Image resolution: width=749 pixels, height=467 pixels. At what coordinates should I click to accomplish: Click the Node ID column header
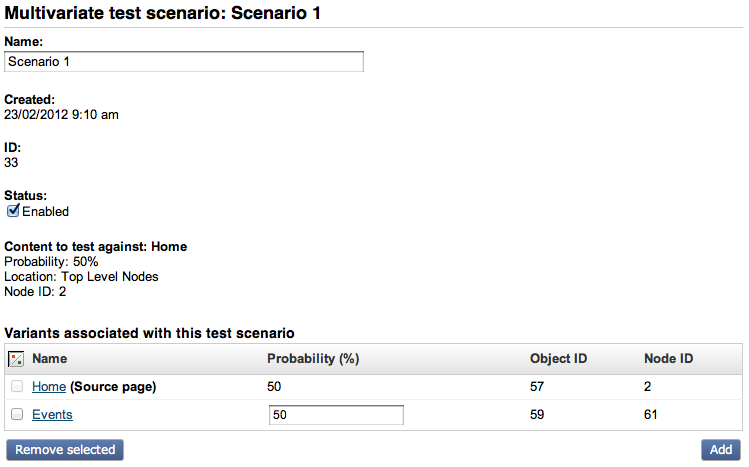(x=669, y=358)
